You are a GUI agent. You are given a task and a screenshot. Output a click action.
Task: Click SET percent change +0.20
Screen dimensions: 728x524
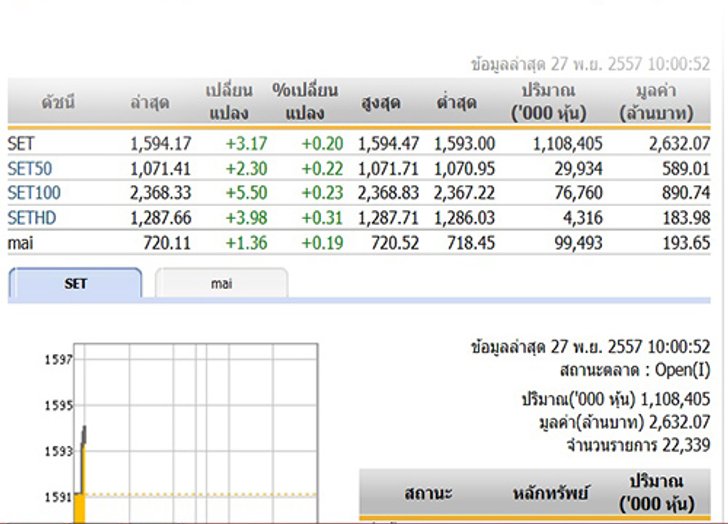click(323, 143)
